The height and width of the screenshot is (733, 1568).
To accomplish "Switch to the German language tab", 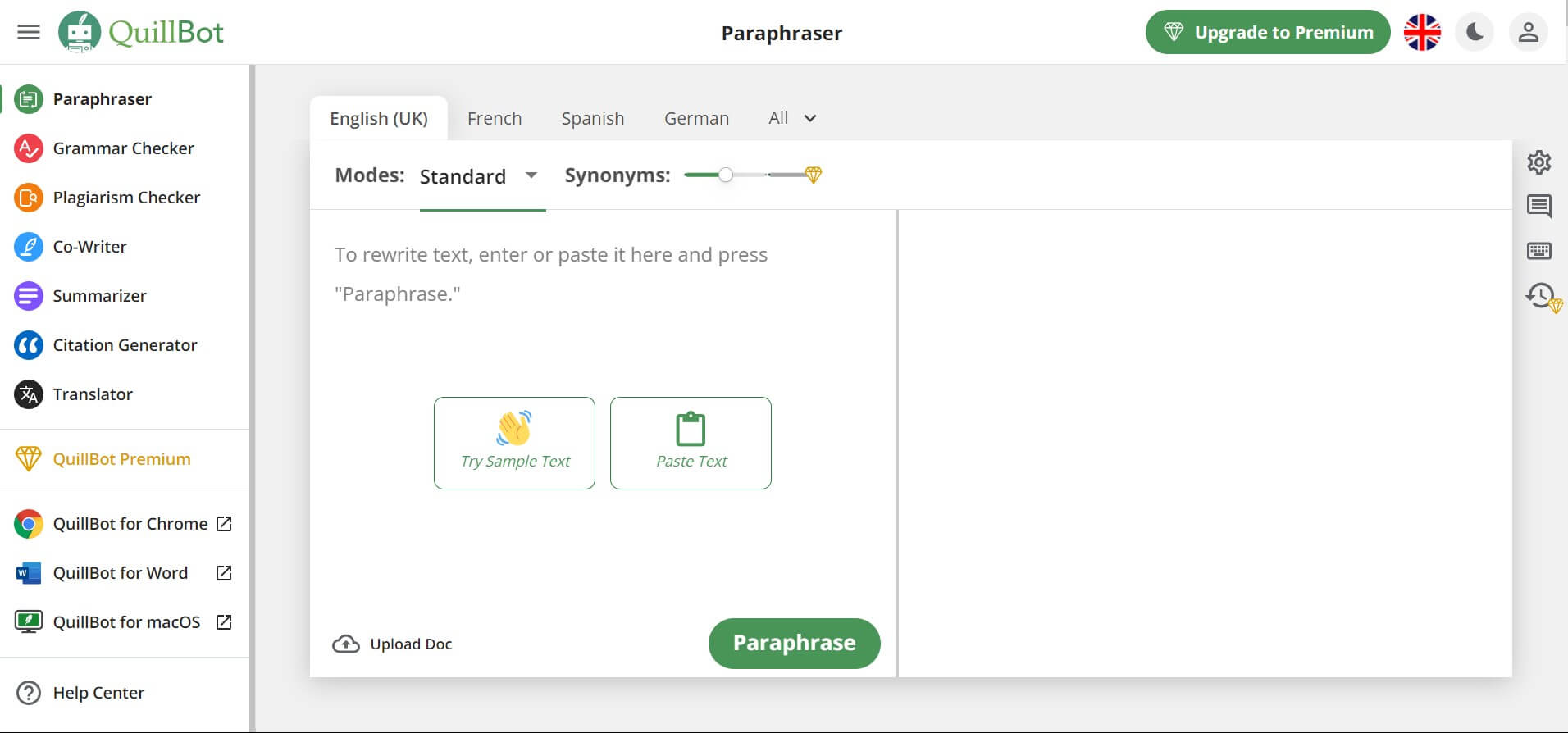I will pos(696,118).
